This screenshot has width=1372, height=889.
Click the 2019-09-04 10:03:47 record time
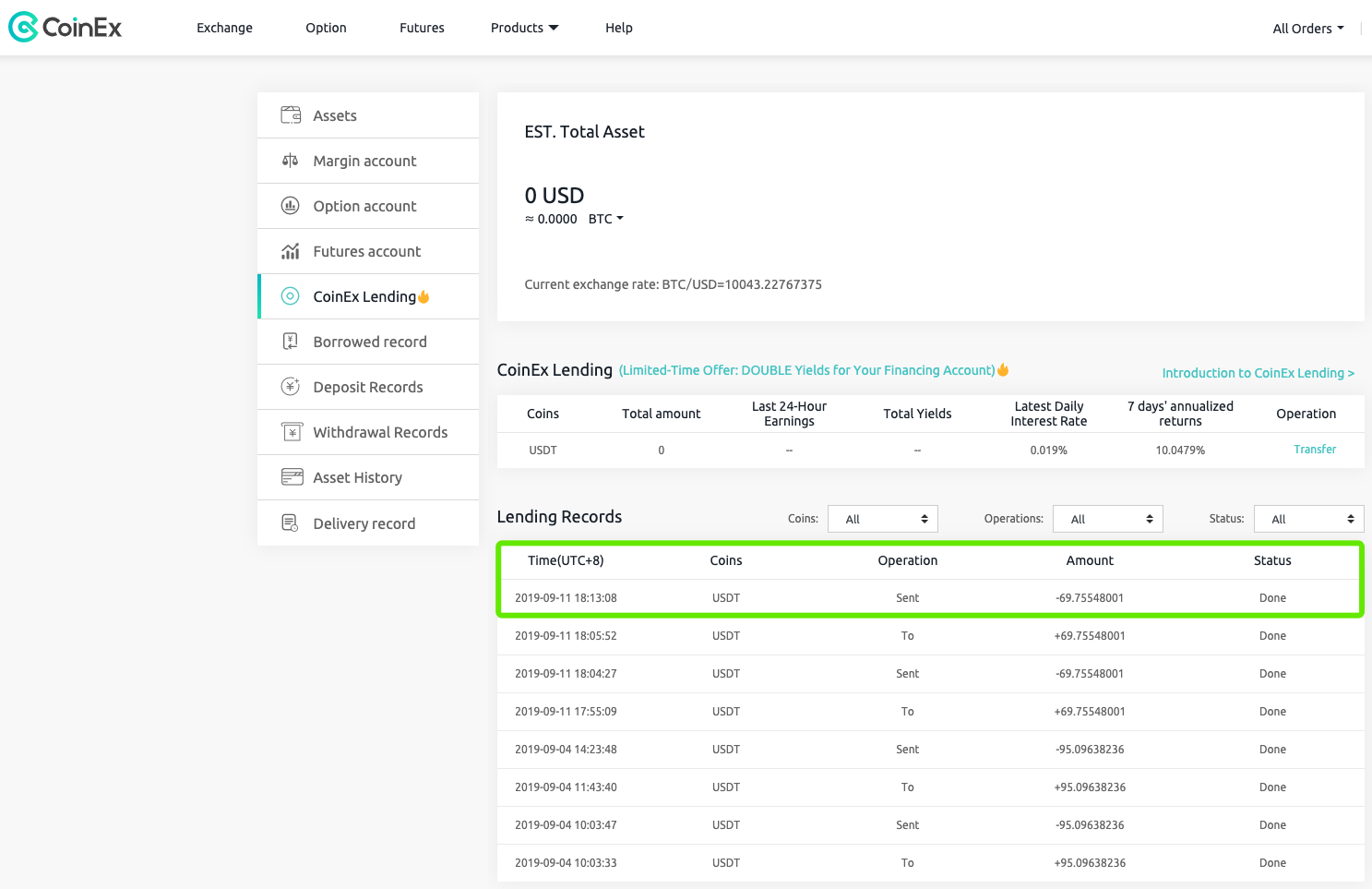[566, 825]
